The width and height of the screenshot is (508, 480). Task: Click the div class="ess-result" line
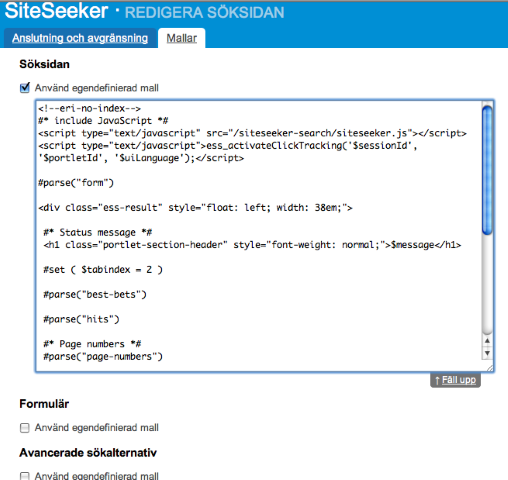point(195,207)
